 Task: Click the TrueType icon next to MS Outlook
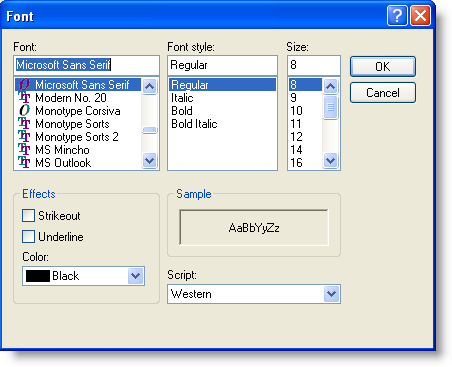click(x=24, y=162)
